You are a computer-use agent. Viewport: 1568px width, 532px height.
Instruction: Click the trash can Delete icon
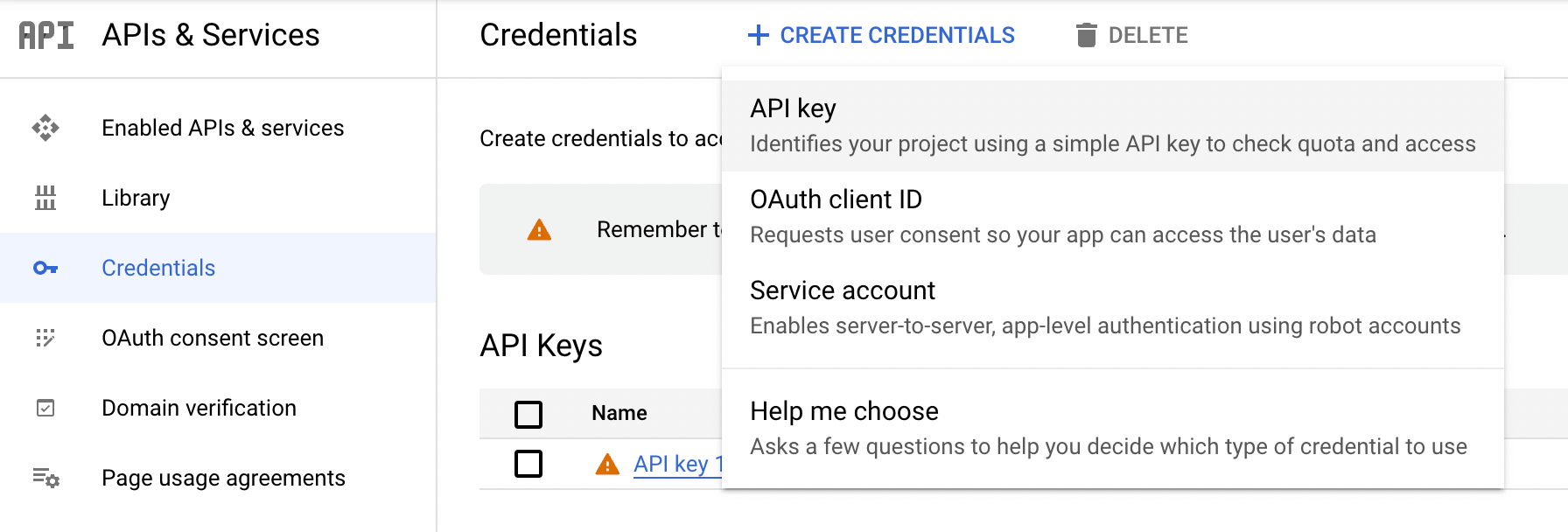tap(1086, 35)
